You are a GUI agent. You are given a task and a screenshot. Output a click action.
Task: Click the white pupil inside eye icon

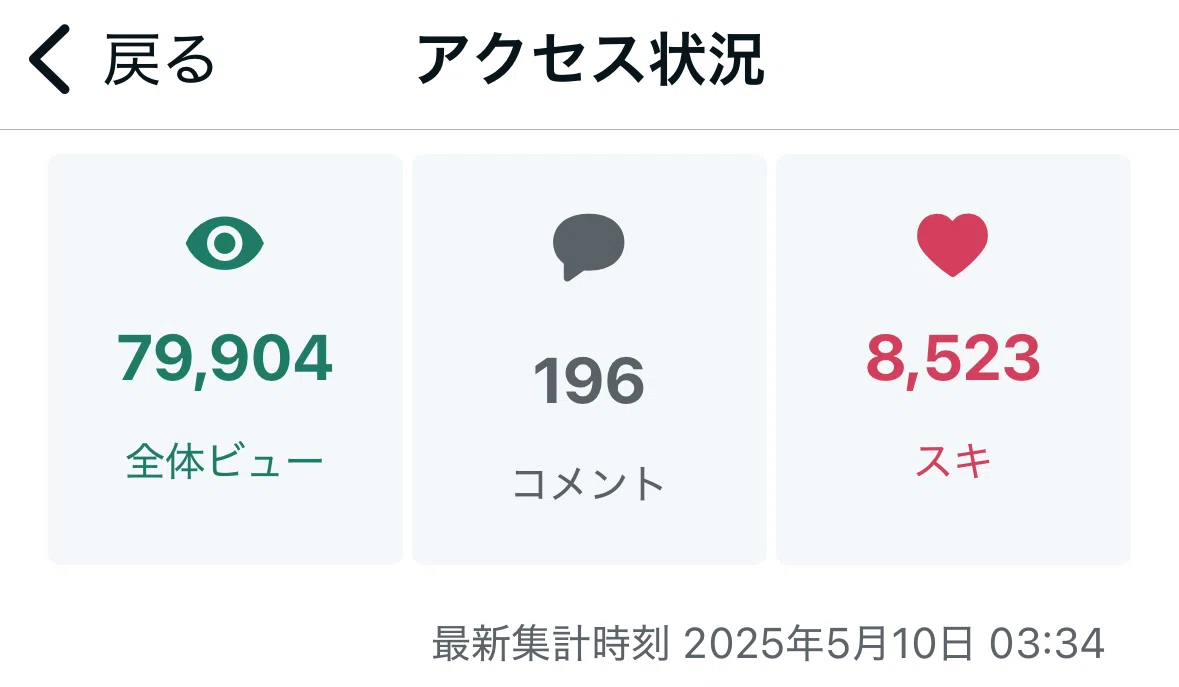coord(225,243)
